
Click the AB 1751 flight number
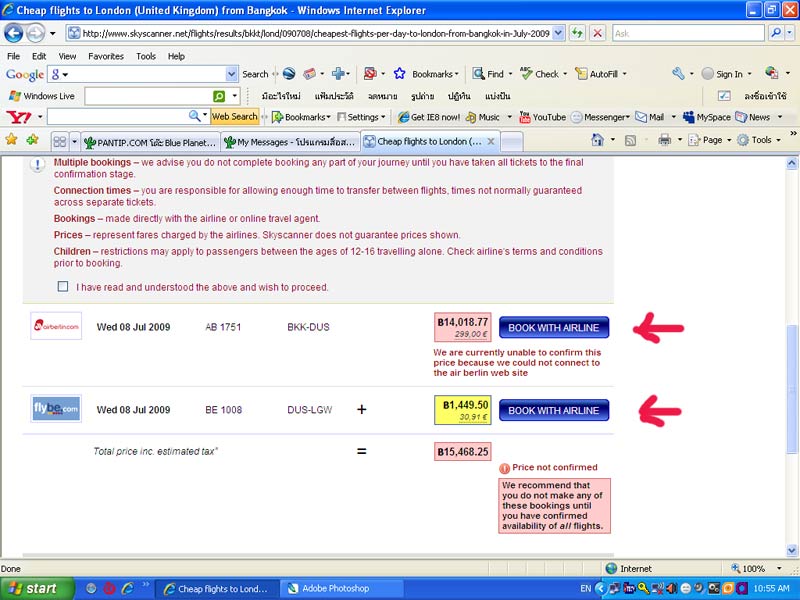(222, 327)
